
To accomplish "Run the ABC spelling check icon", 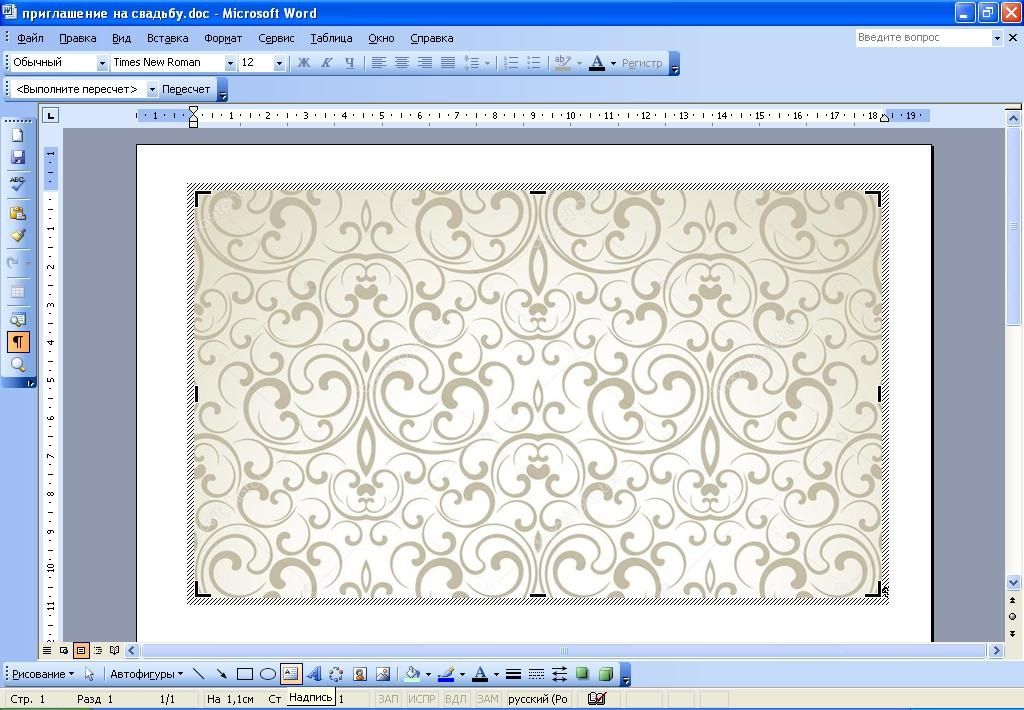I will click(x=17, y=183).
